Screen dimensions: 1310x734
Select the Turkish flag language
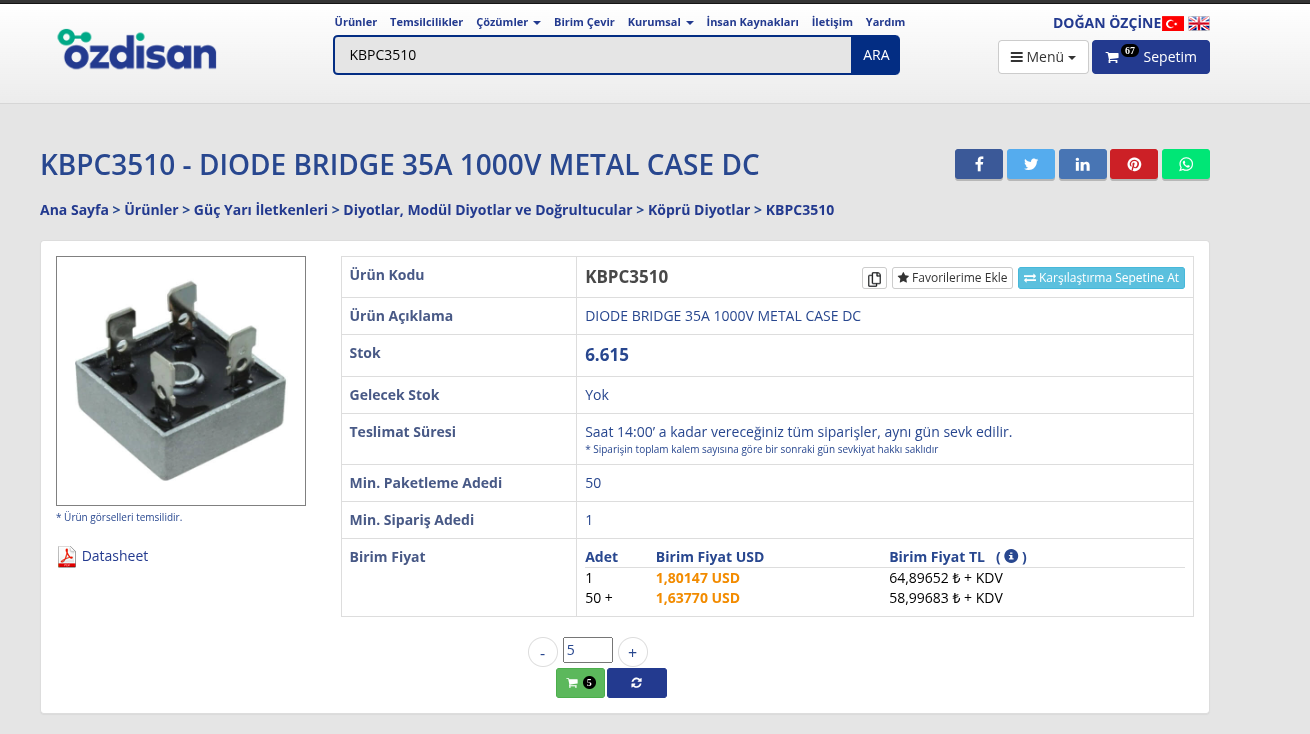coord(1172,23)
